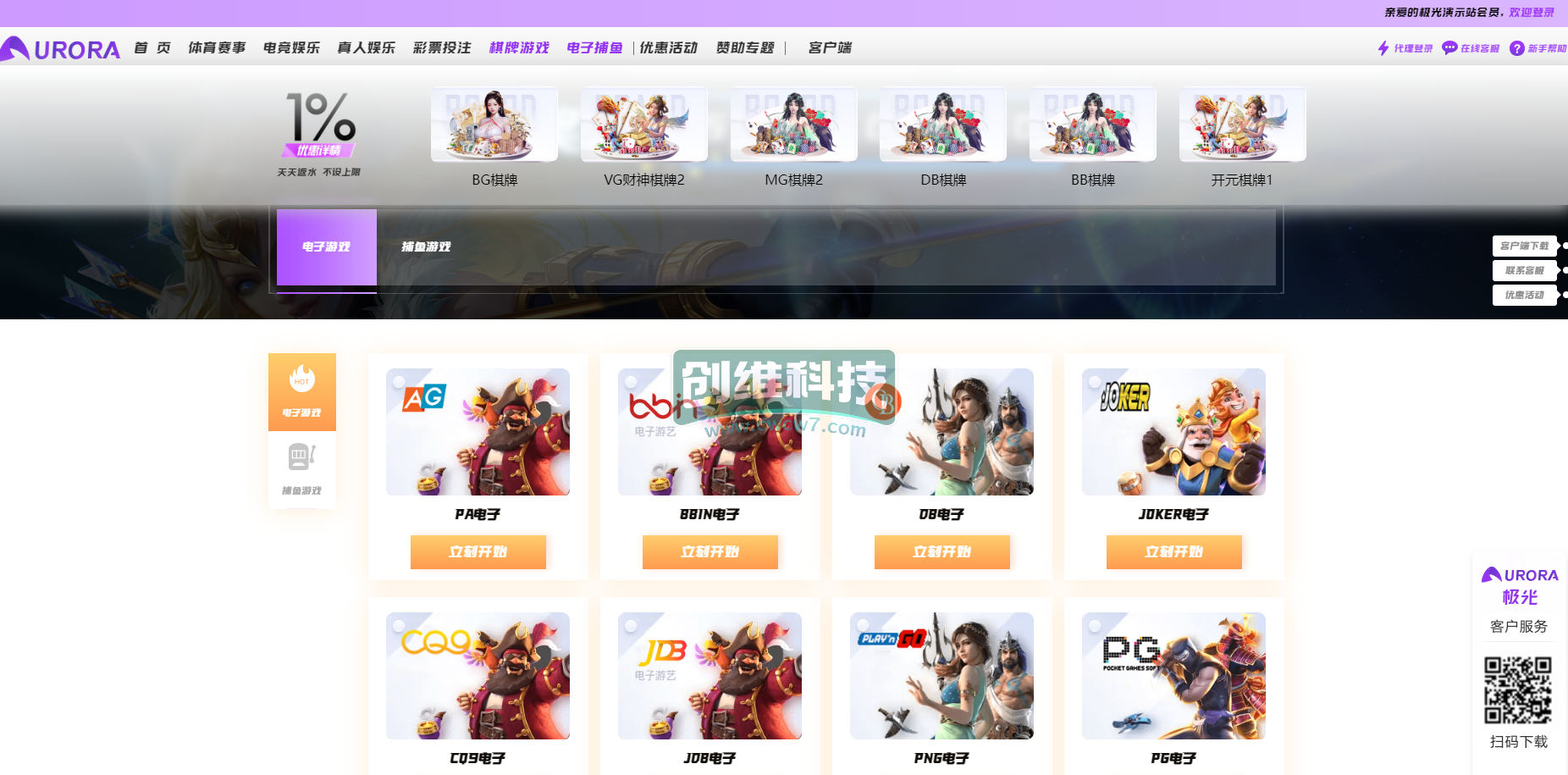
Task: Open the 开元棋牌1 game thumbnail
Action: 1243,124
